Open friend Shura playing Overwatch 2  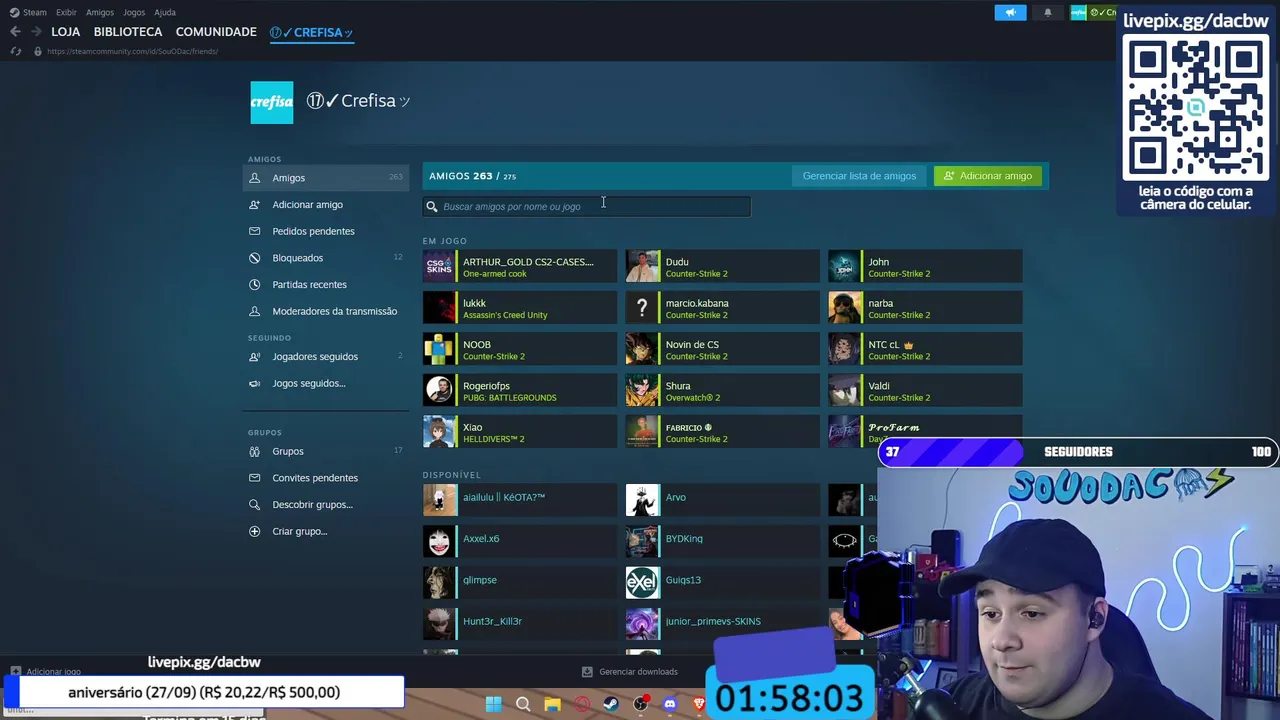tap(722, 391)
